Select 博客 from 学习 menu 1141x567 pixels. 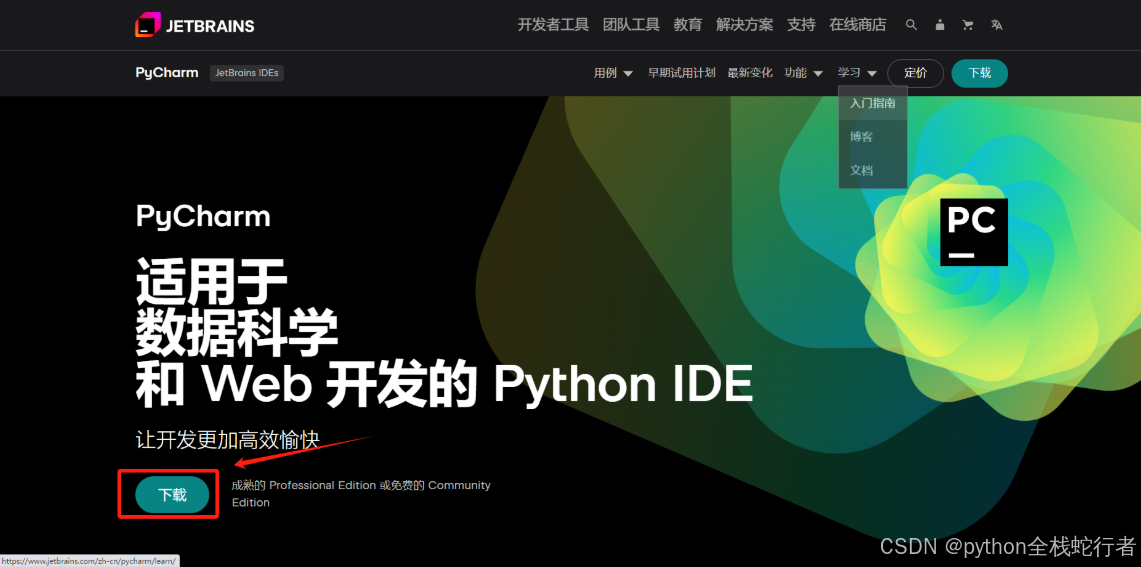pos(872,137)
